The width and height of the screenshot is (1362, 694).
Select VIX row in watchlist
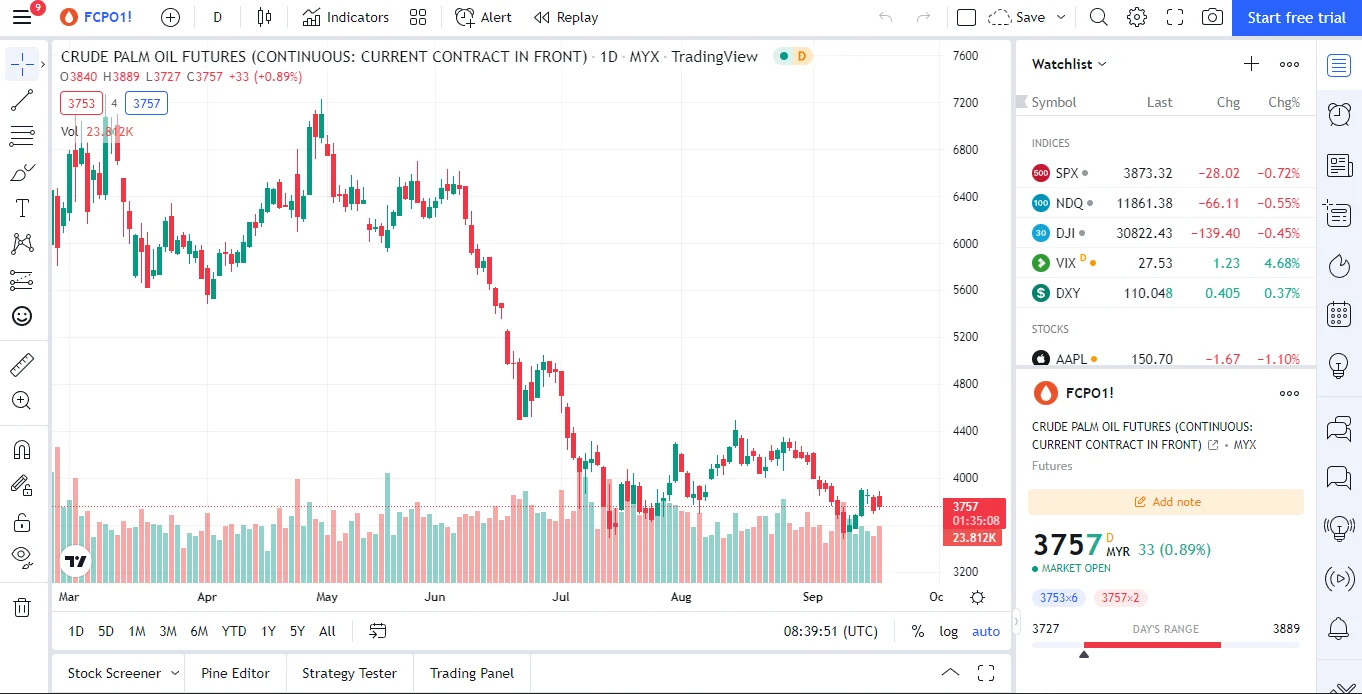[1166, 263]
